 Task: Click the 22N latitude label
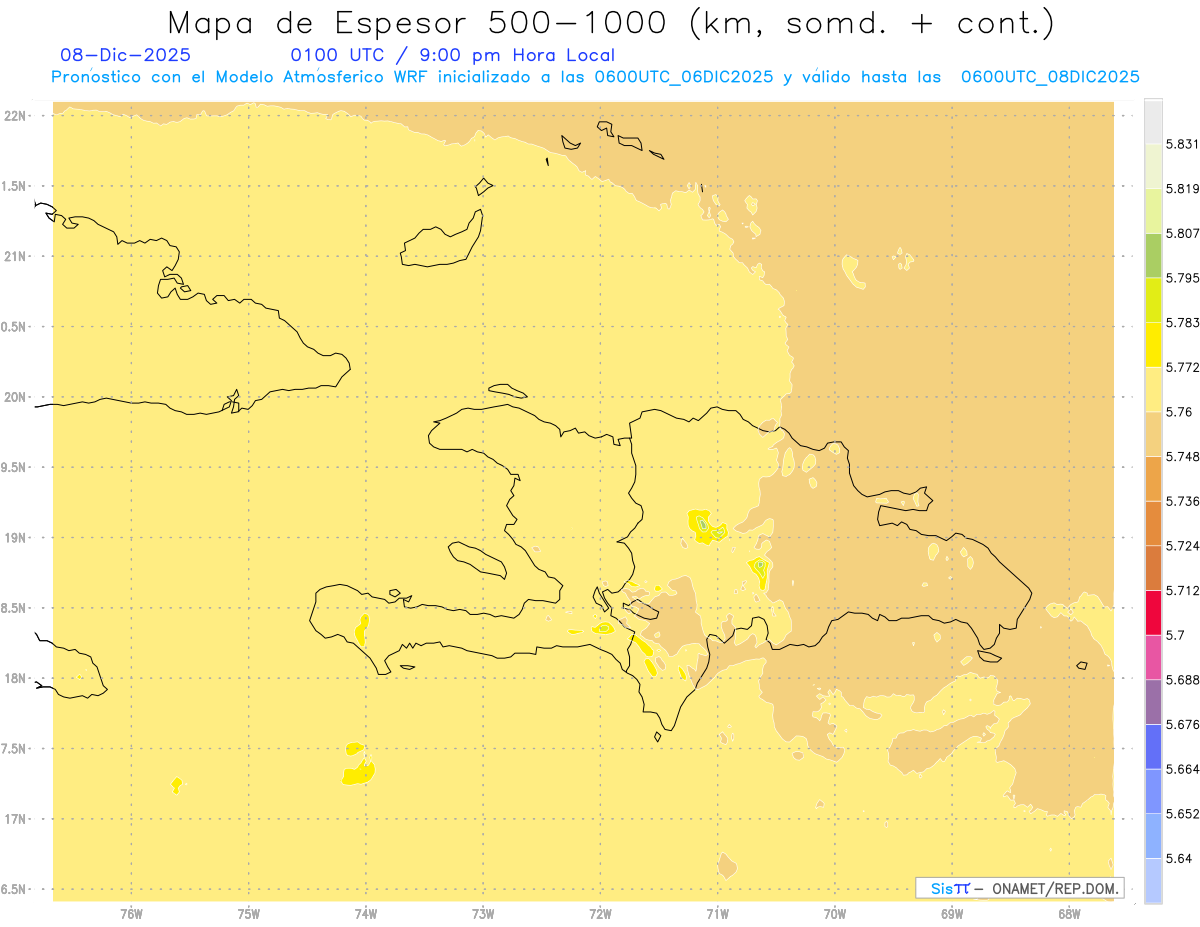coord(15,115)
